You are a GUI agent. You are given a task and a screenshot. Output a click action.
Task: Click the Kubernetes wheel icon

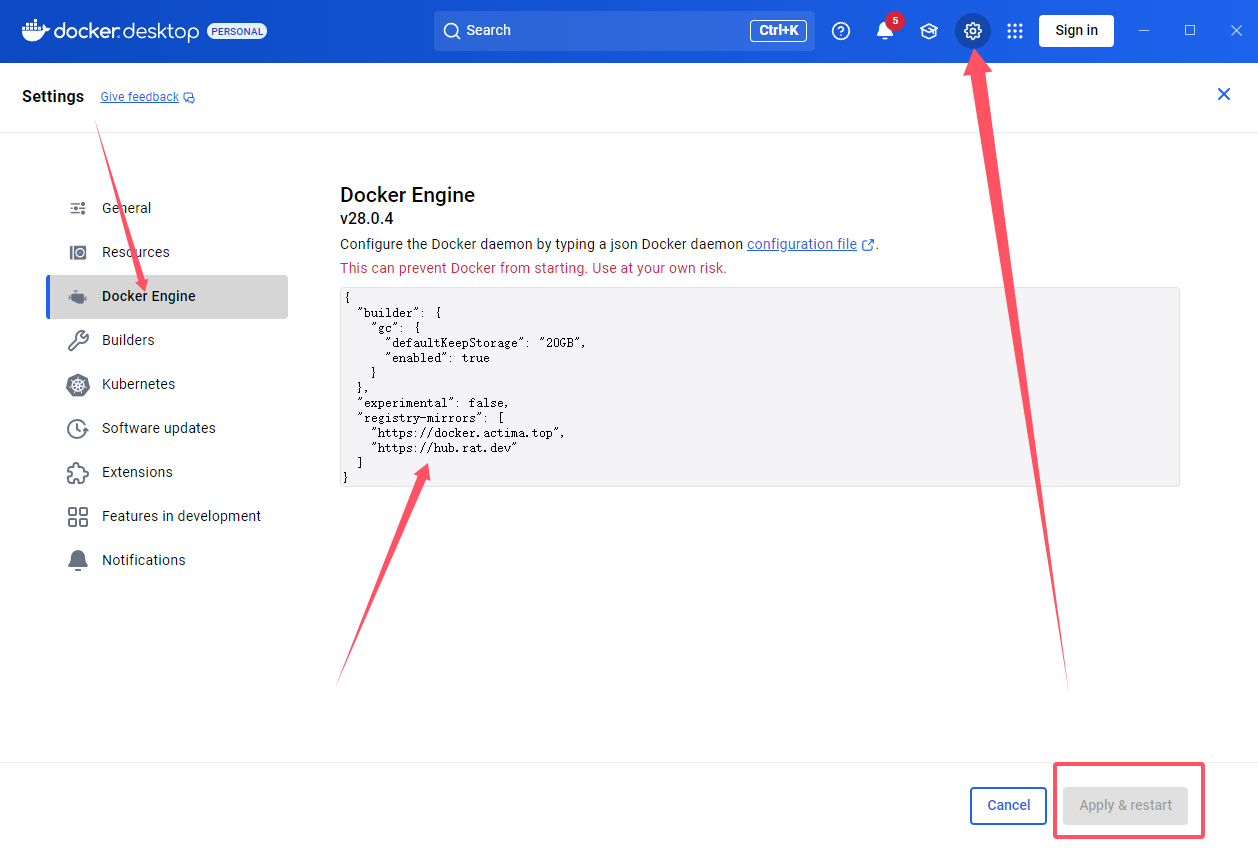point(78,384)
